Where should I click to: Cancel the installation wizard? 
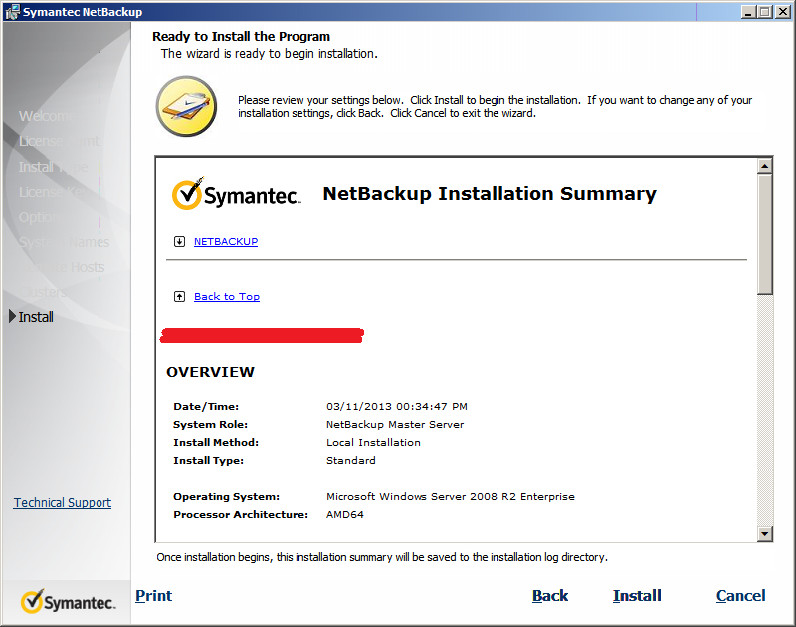click(740, 596)
